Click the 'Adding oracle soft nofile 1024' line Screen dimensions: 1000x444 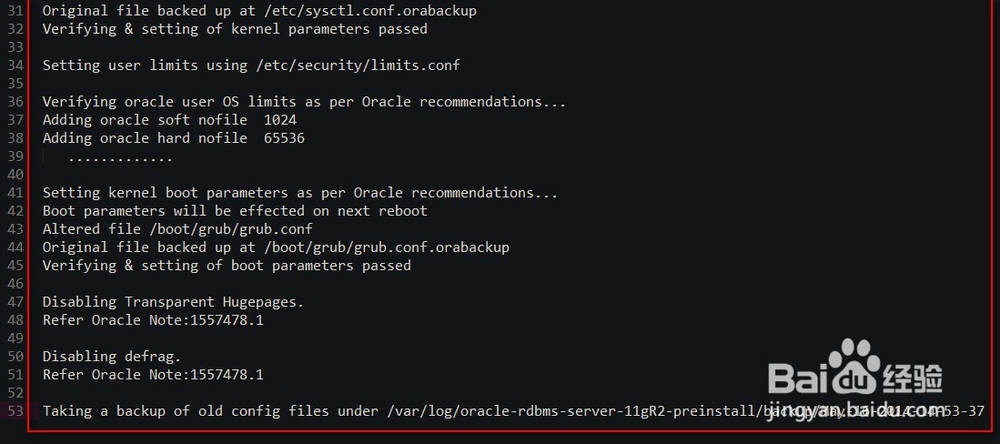point(170,120)
